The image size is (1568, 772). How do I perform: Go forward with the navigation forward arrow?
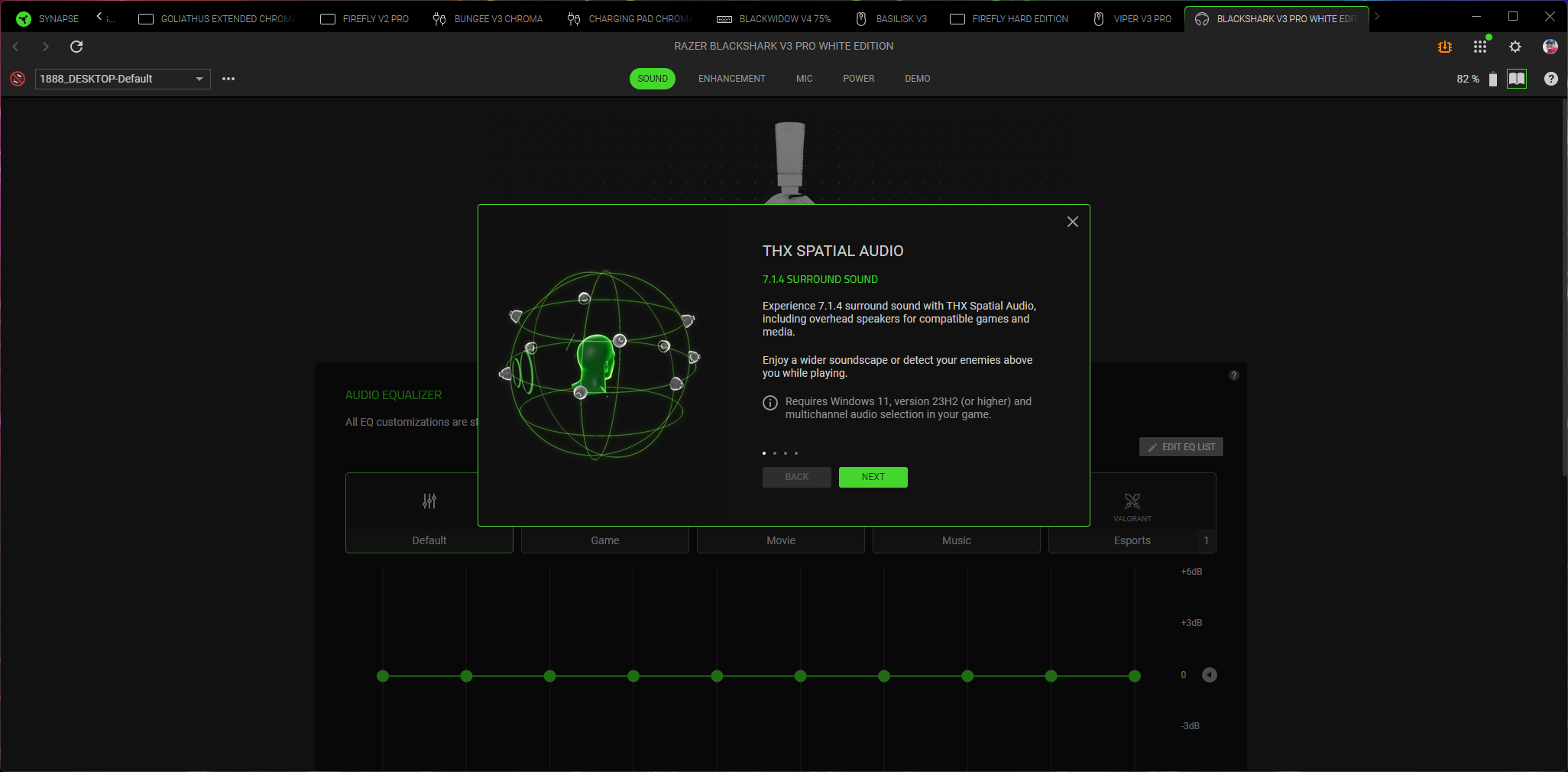click(46, 47)
